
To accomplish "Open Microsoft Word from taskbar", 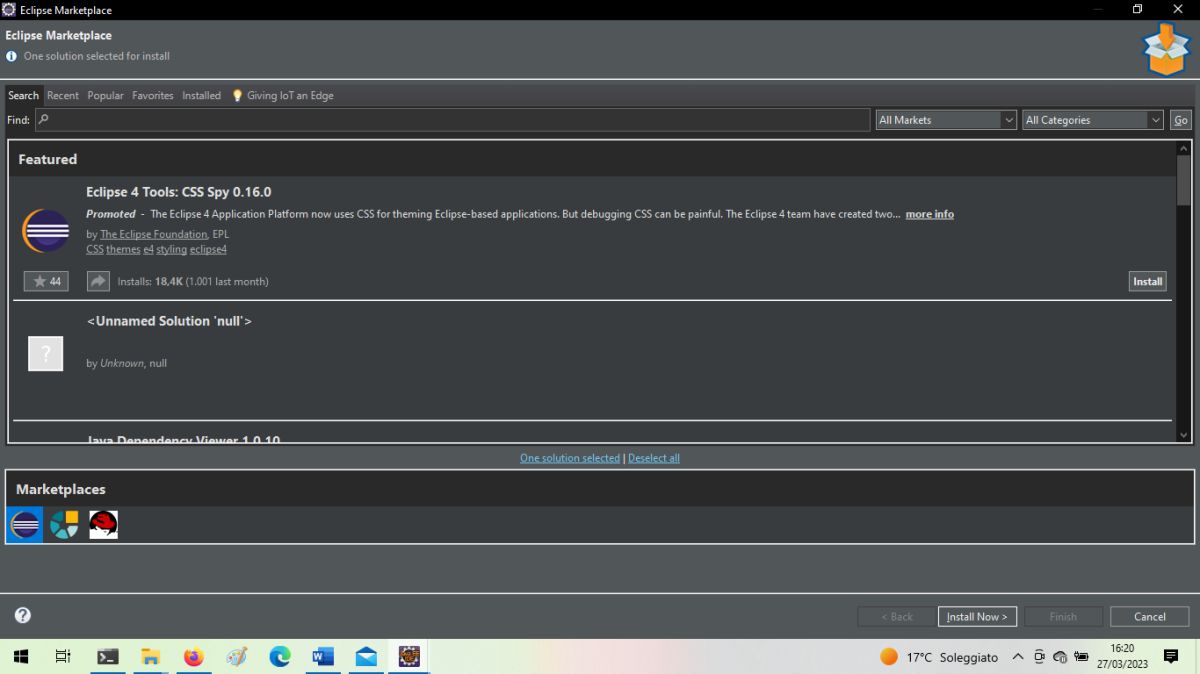I will (x=323, y=656).
